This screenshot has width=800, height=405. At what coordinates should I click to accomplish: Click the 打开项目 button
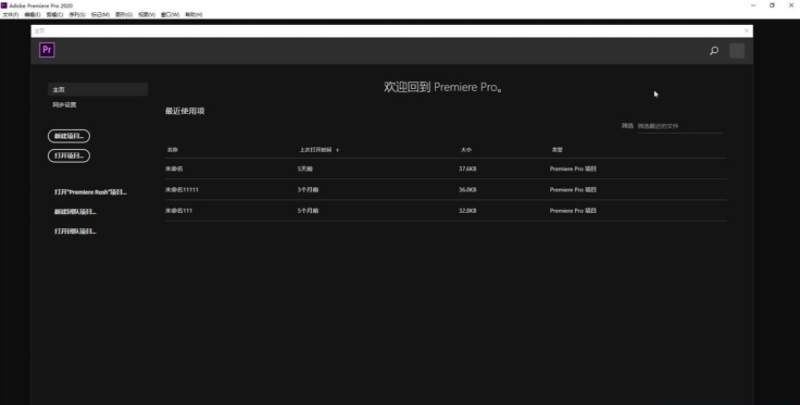pos(69,156)
